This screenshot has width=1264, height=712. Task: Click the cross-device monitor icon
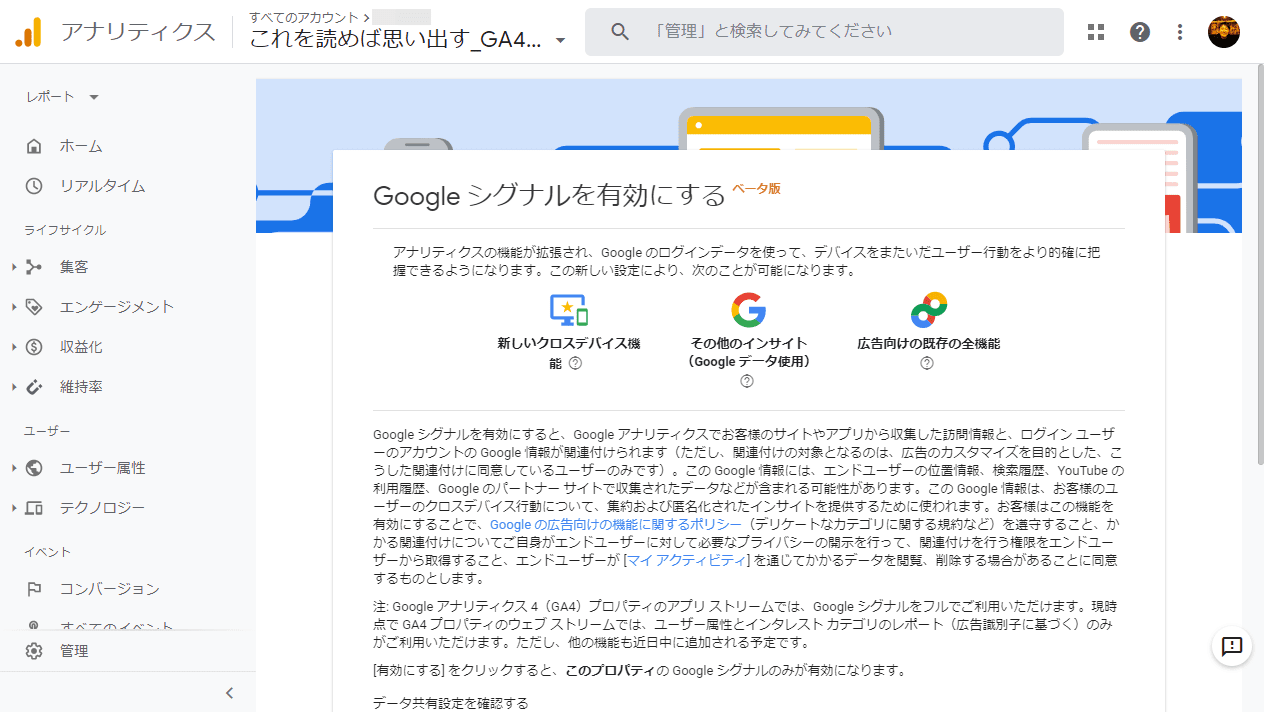[x=568, y=310]
